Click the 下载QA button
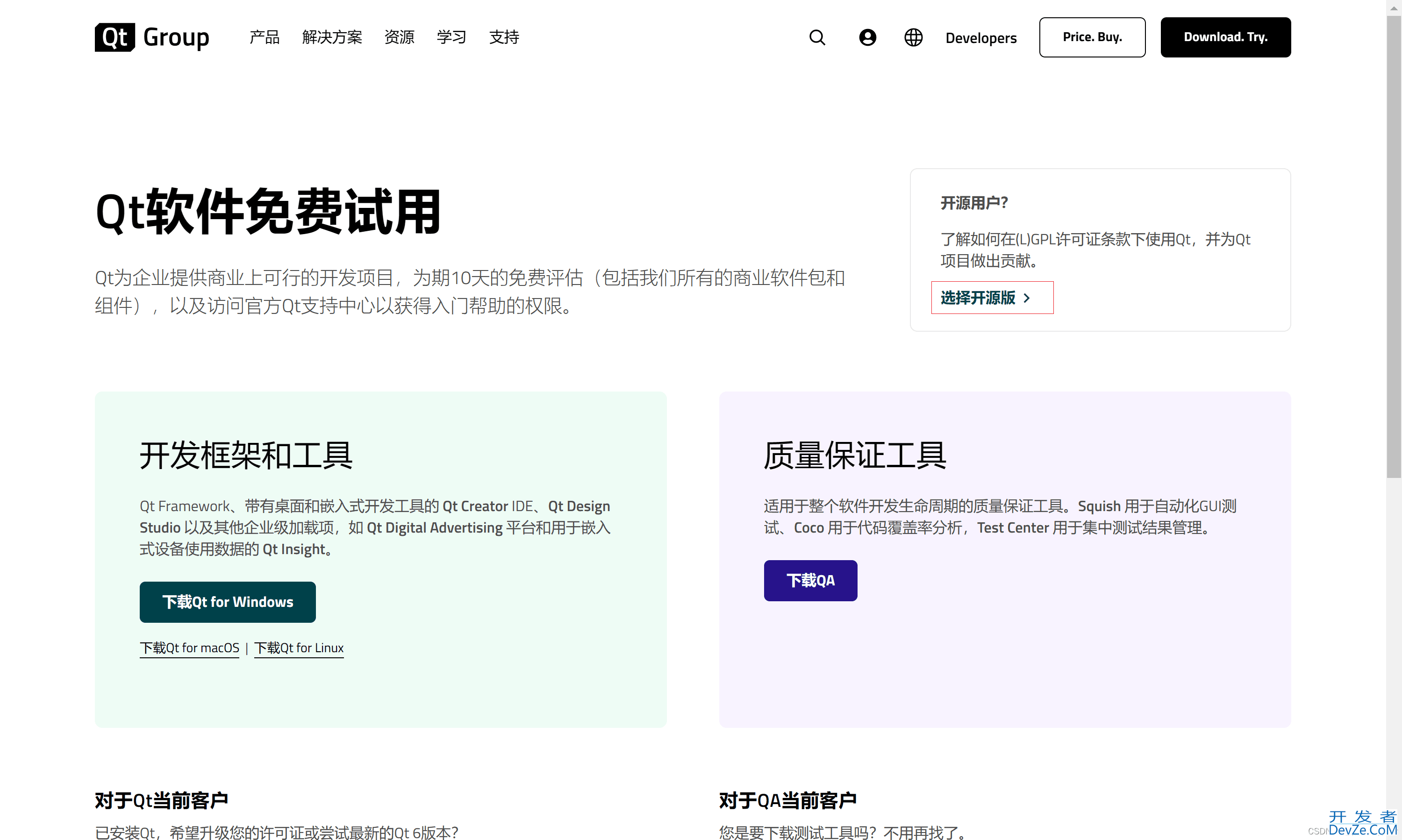Viewport: 1402px width, 840px height. tap(810, 580)
